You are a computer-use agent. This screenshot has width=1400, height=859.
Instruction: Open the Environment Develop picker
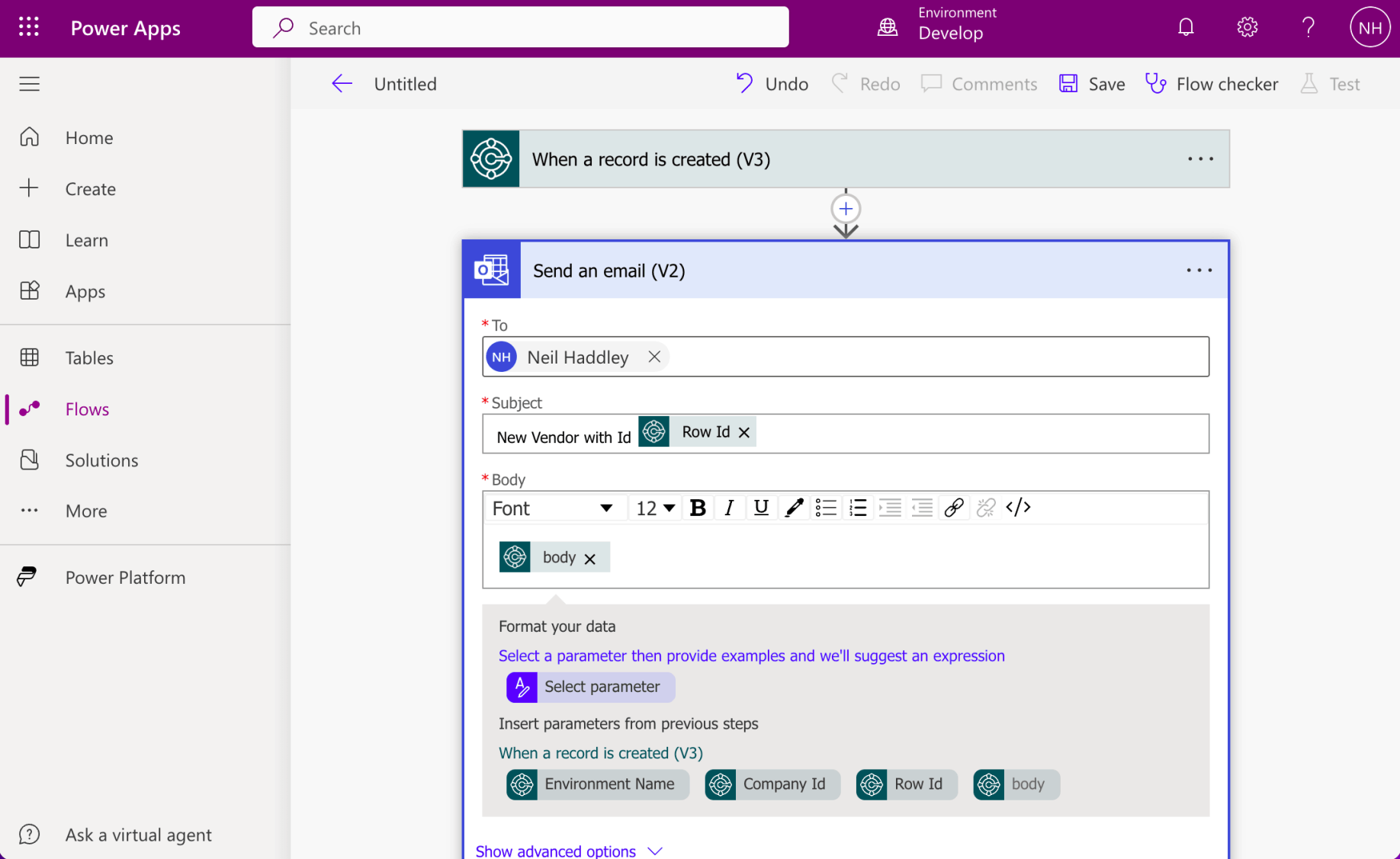click(937, 24)
